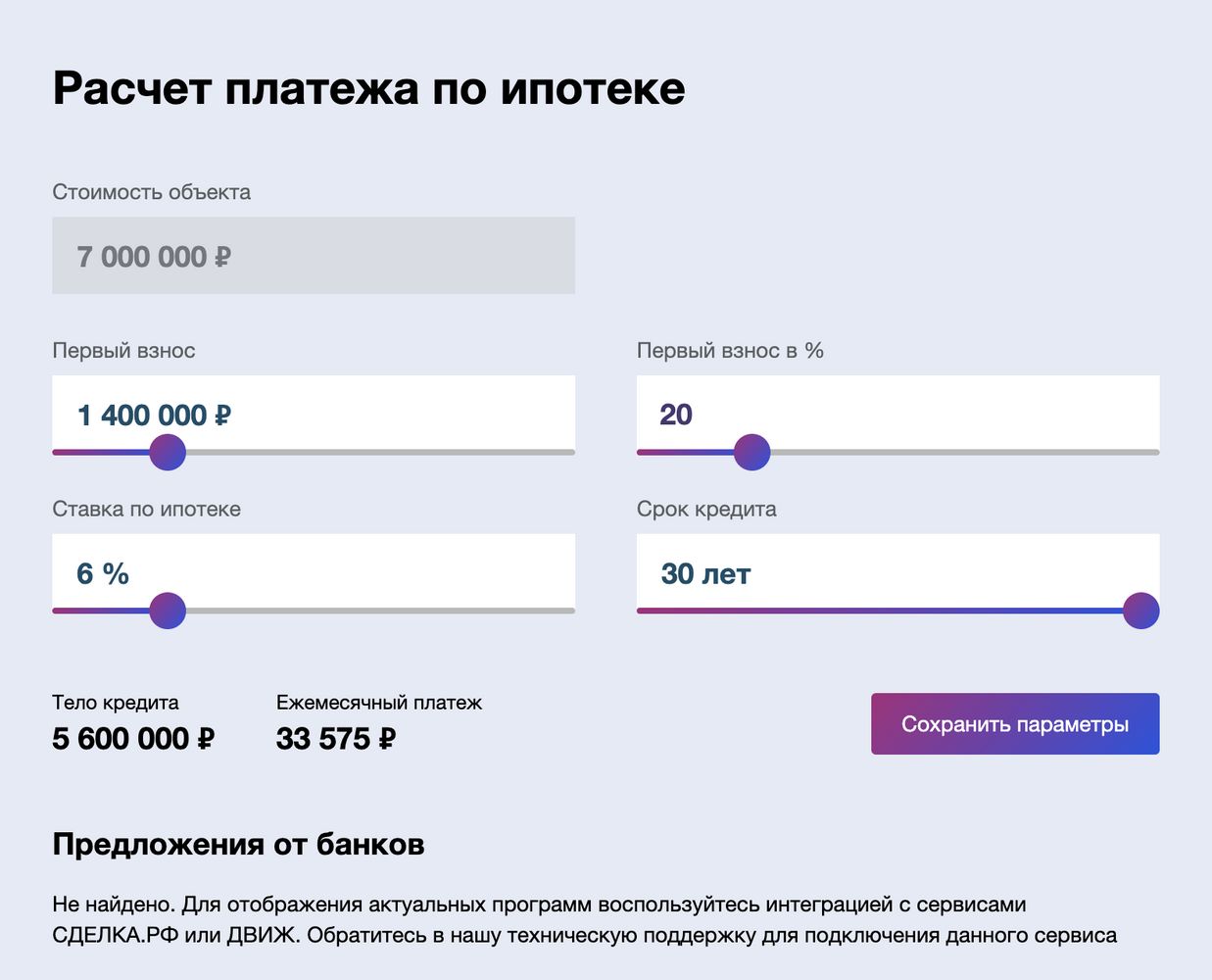Select the Тело кредита value 5 600 000 ₽
This screenshot has width=1212, height=980.
[133, 738]
